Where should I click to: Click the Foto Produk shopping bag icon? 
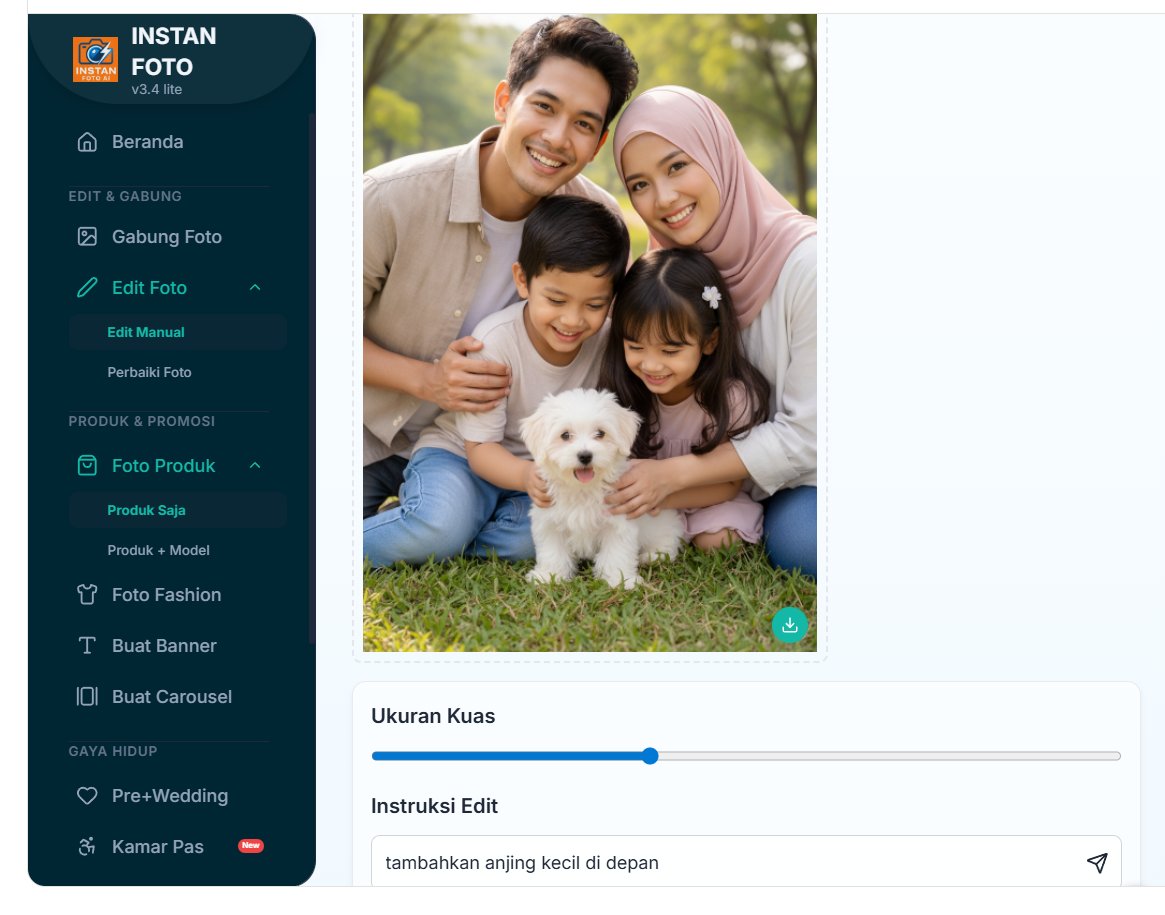87,466
